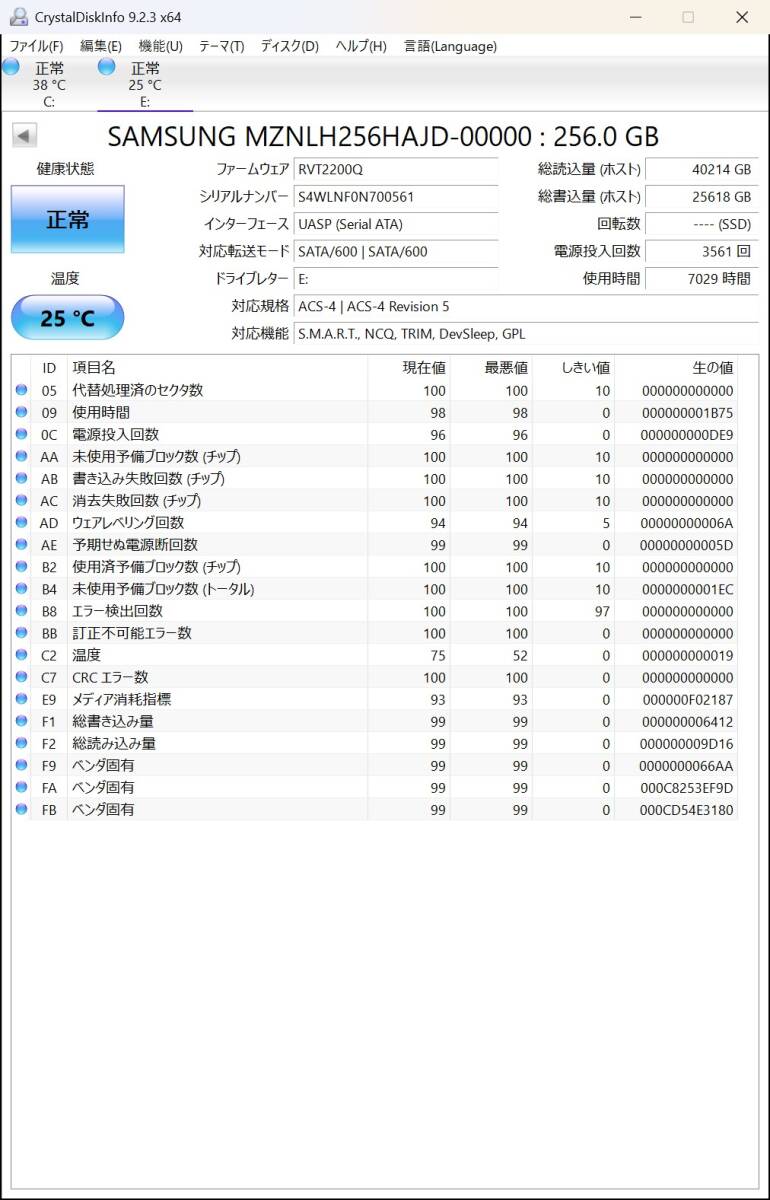Click the CrystalDiskInfo app icon in title bar
Viewport: 770px width, 1200px height.
(18, 17)
